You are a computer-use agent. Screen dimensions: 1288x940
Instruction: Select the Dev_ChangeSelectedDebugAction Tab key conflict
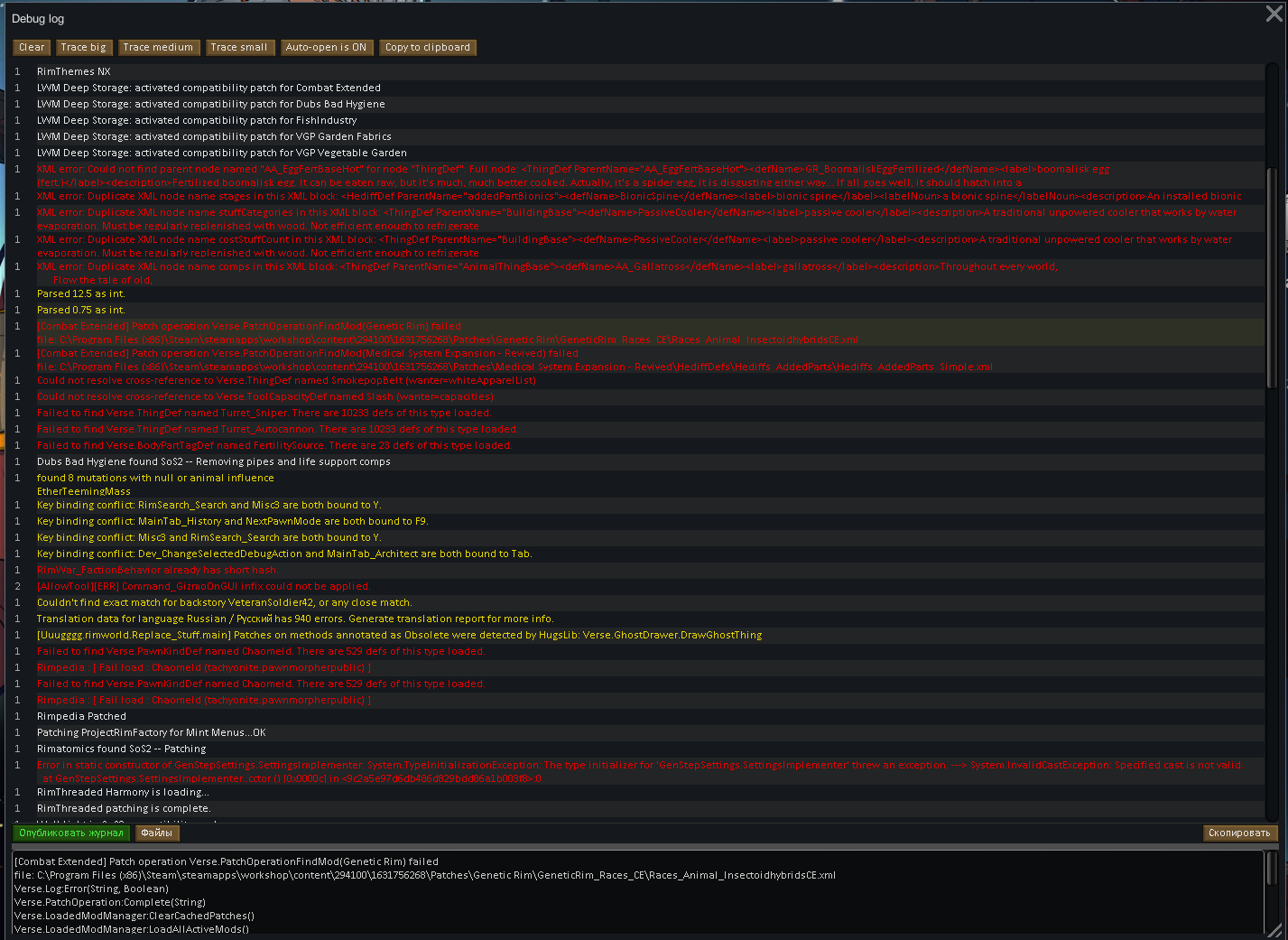[x=638, y=554]
